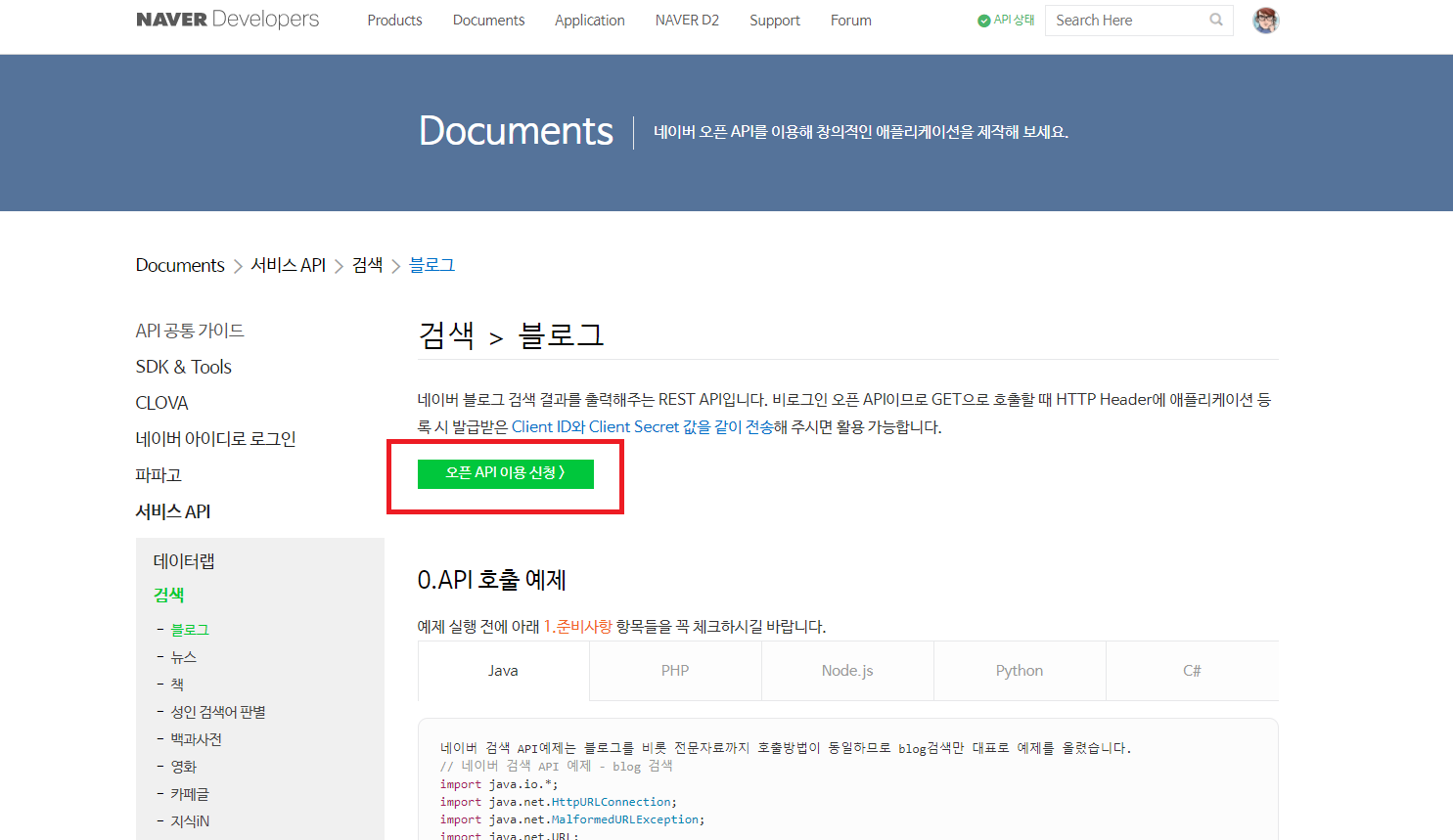Open the user profile avatar

point(1266,20)
